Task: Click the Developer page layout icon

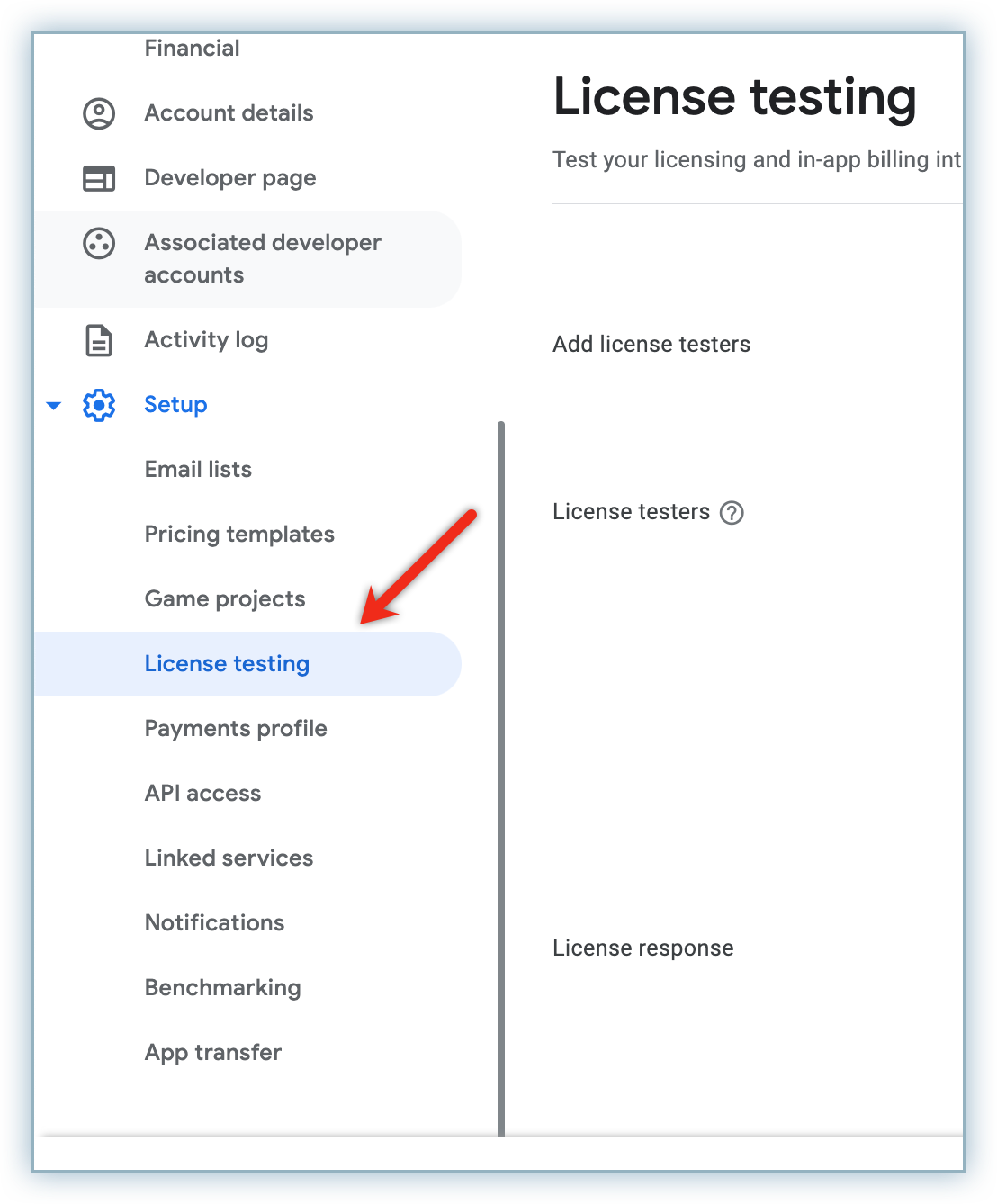Action: pyautogui.click(x=99, y=178)
